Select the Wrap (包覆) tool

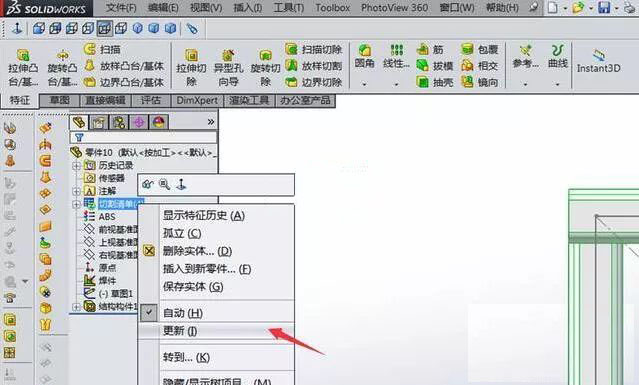480,49
